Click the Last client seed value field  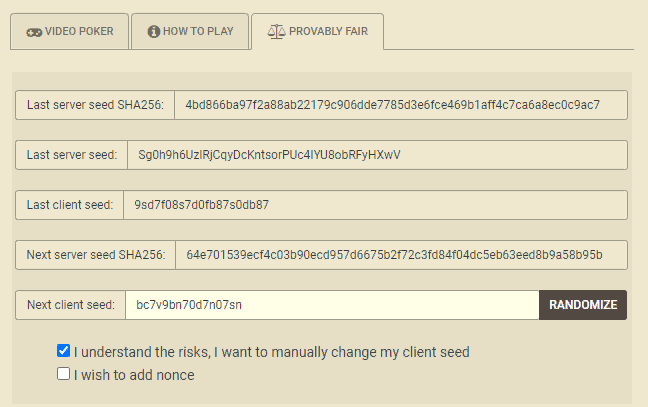click(x=374, y=205)
